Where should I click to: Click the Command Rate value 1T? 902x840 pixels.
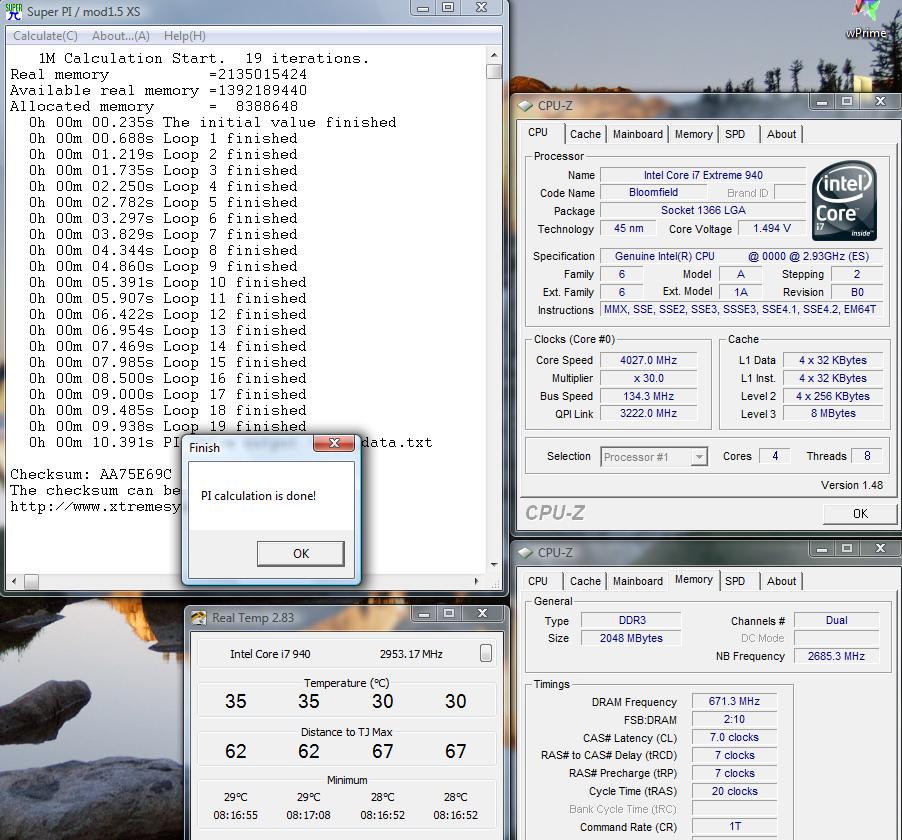tap(734, 826)
